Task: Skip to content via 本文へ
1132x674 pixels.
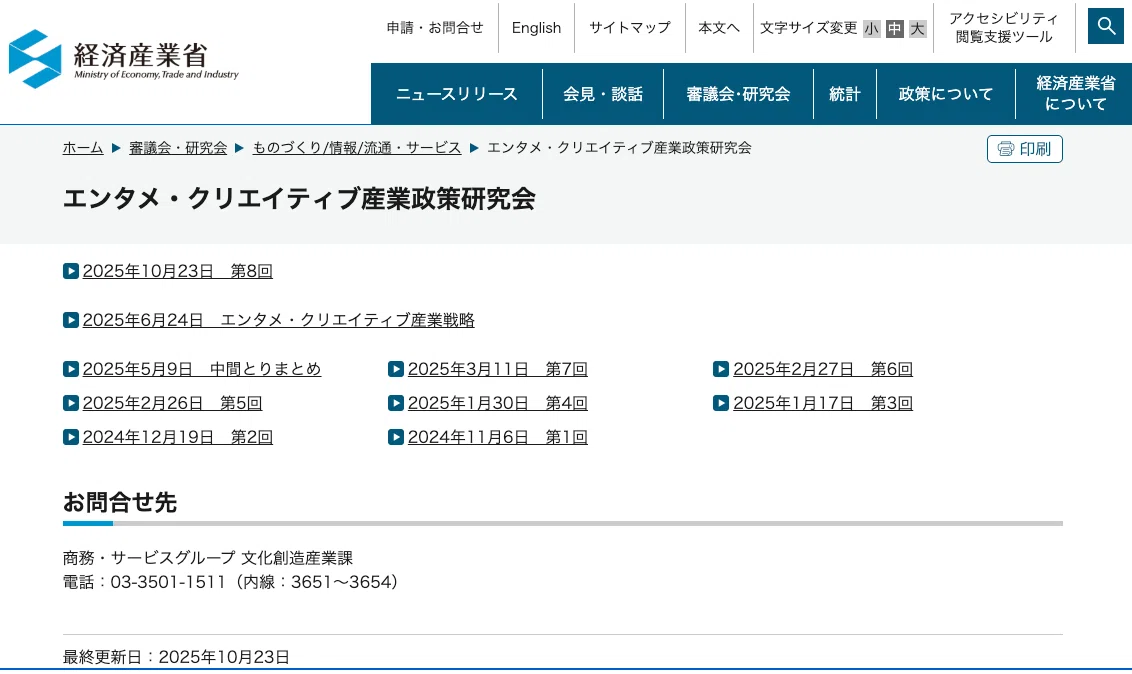Action: [719, 27]
